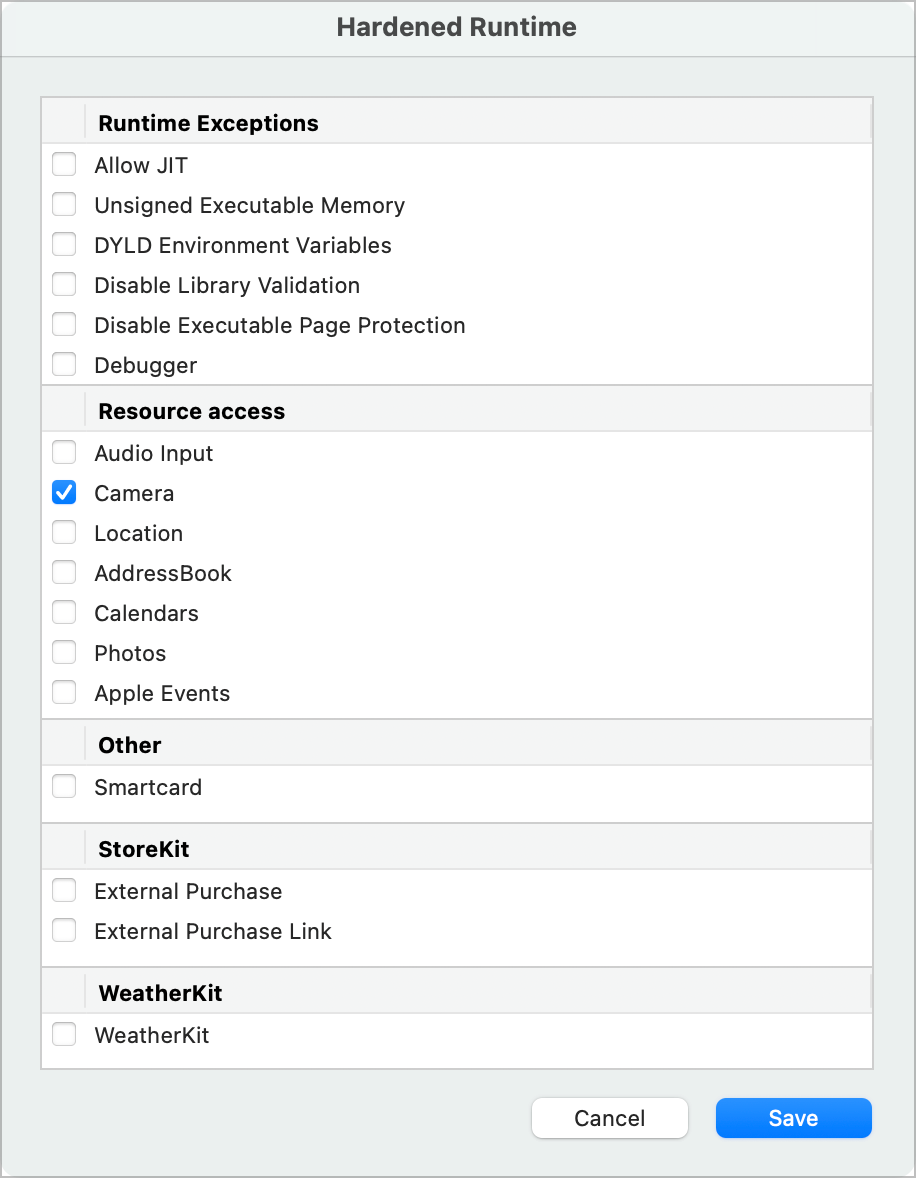This screenshot has width=916, height=1178.
Task: Save the Hardened Runtime settings
Action: coord(794,1118)
